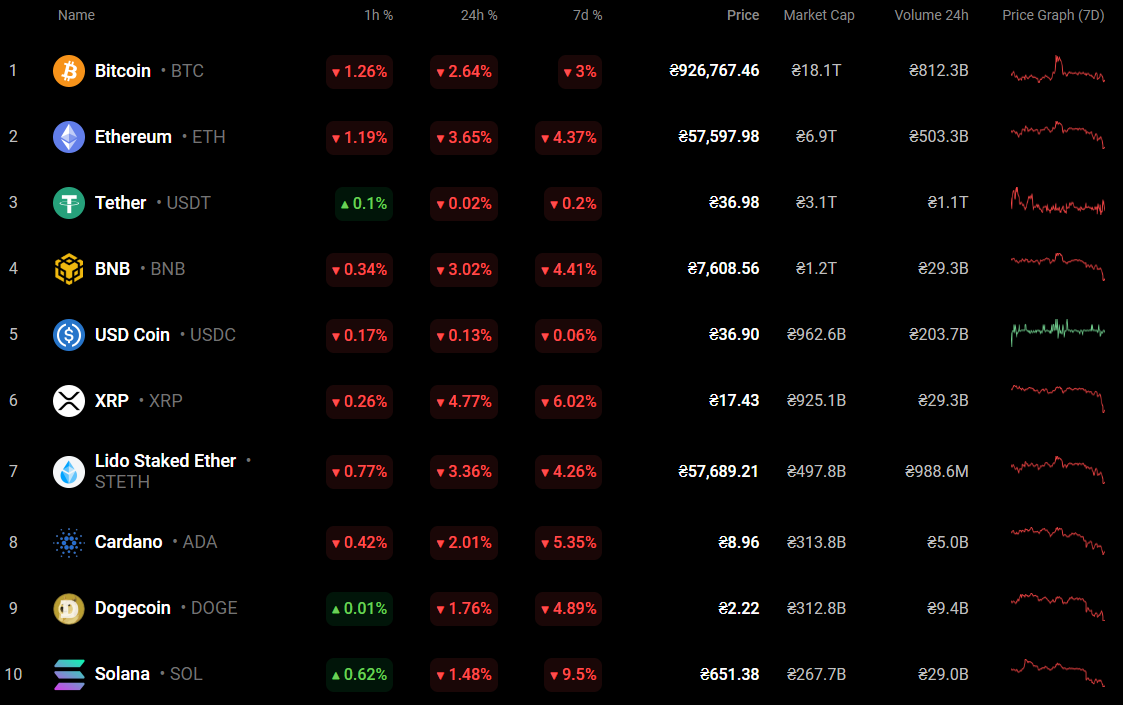Click the Dogecoin logo icon
The height and width of the screenshot is (705, 1123).
tap(69, 608)
